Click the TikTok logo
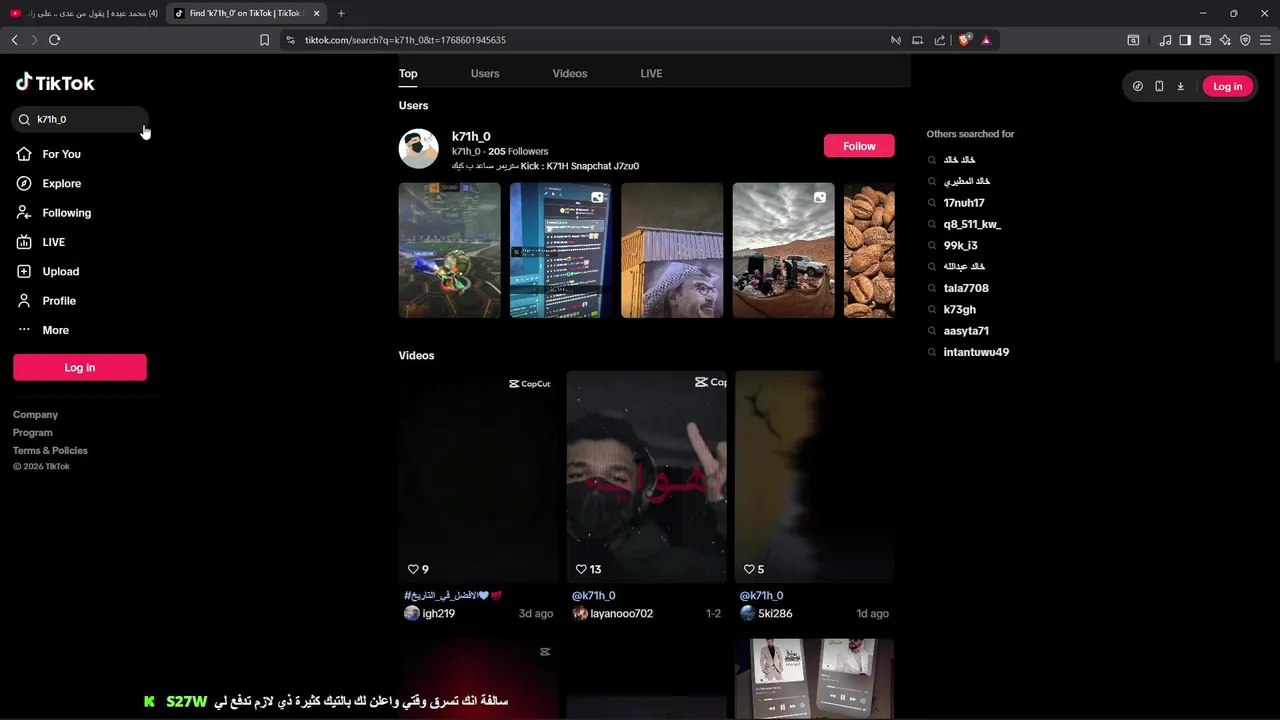 pos(55,83)
